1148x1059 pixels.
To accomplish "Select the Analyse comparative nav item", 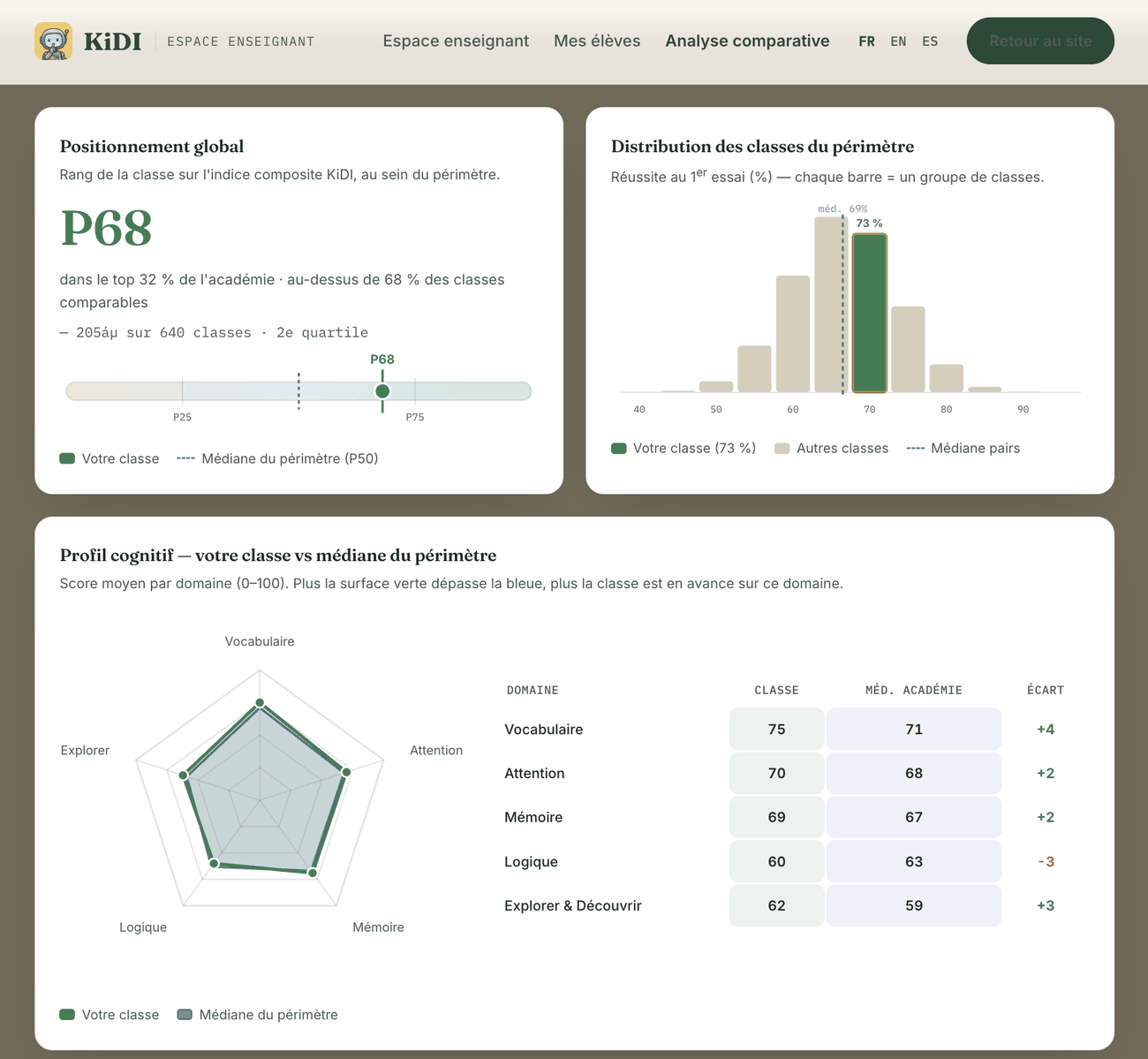I will click(x=747, y=41).
